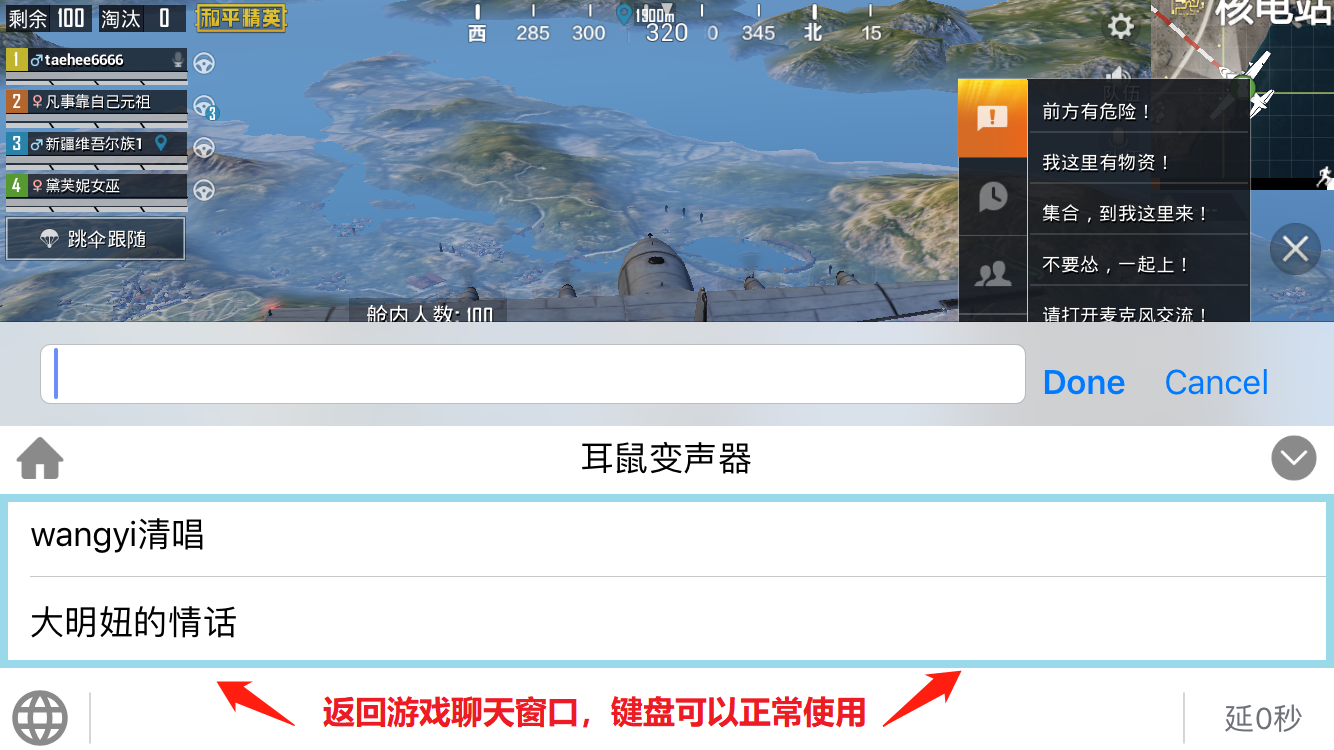Click steering wheel icon beside 凡事靠自己元祖
Image resolution: width=1334 pixels, height=750 pixels.
[x=204, y=106]
